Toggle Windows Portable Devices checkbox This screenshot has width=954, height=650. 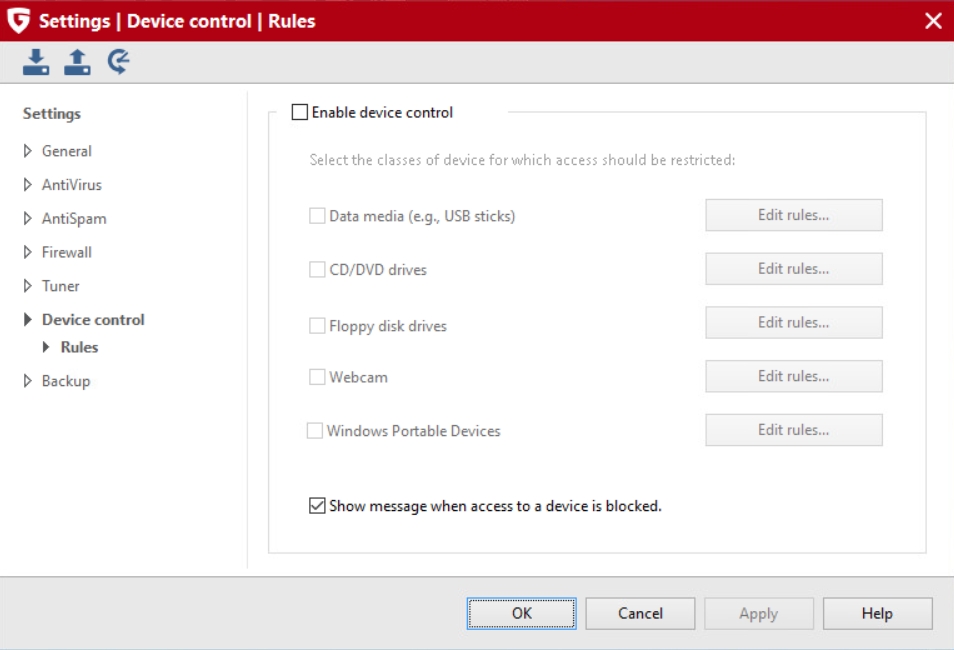(x=315, y=431)
